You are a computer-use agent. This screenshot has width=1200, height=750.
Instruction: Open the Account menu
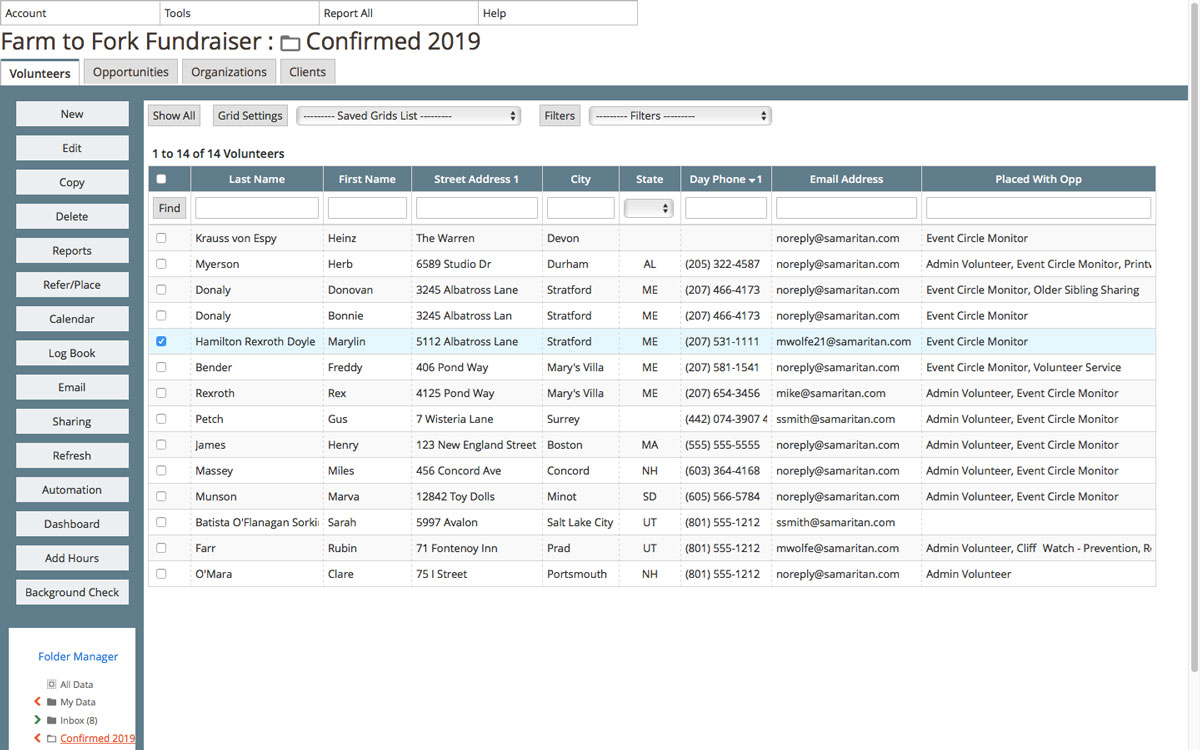click(80, 13)
